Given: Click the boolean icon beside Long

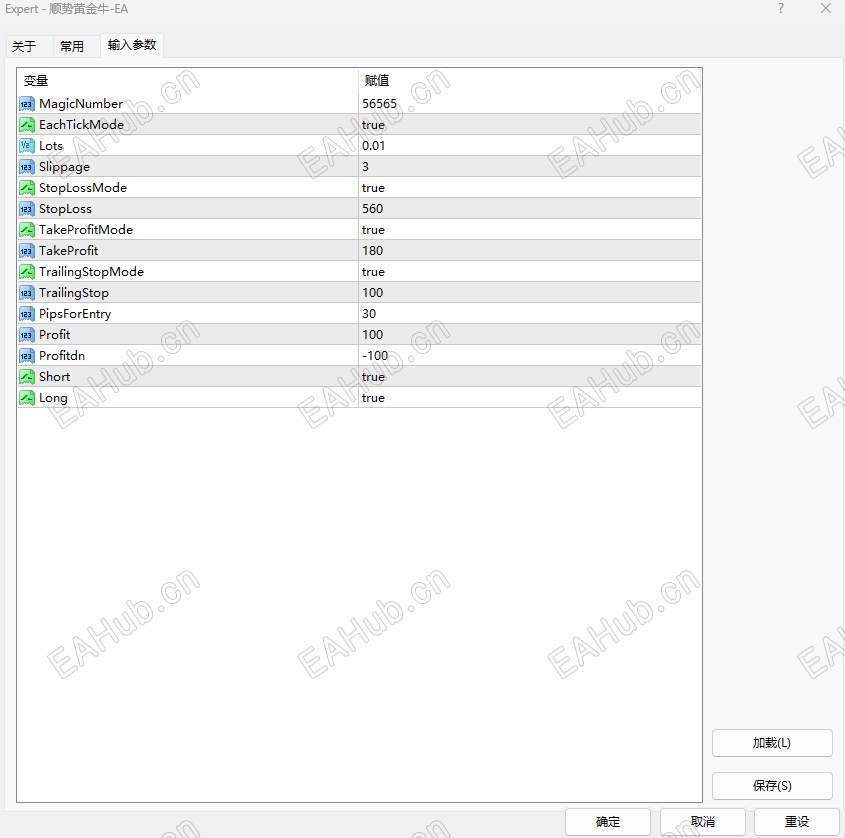Looking at the screenshot, I should click(x=27, y=398).
